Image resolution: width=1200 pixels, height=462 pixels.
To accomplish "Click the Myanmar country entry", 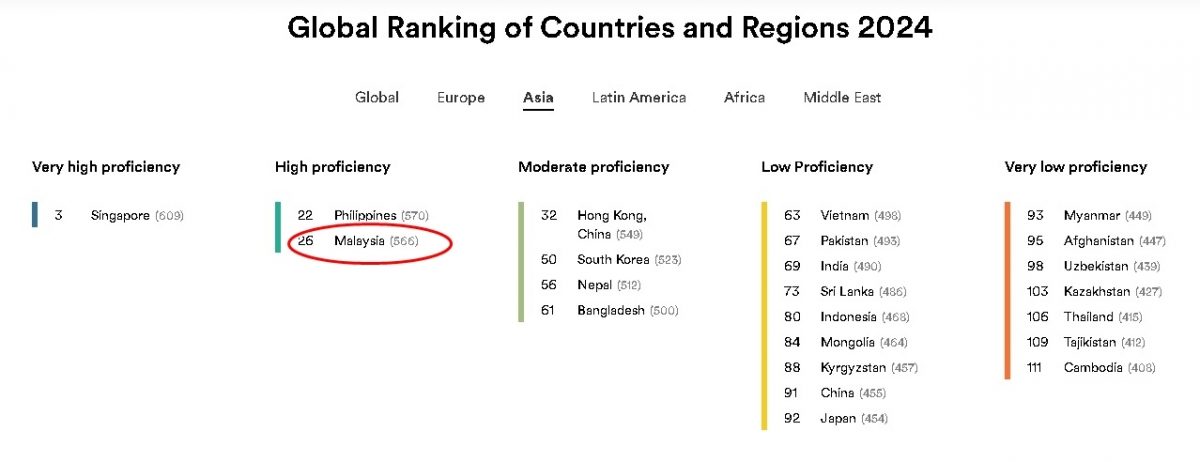I will point(1092,215).
